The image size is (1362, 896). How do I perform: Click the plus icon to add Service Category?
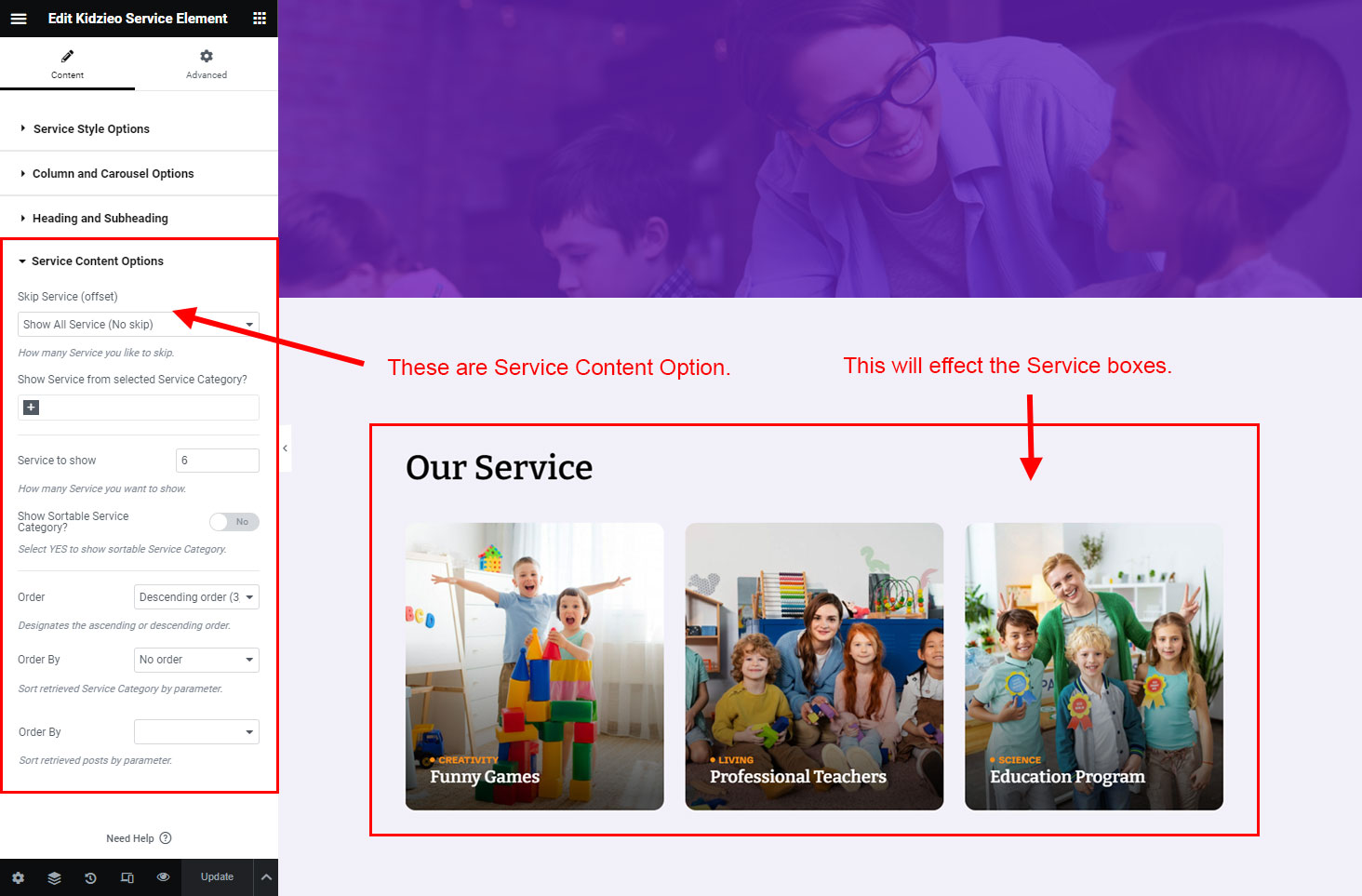point(31,408)
